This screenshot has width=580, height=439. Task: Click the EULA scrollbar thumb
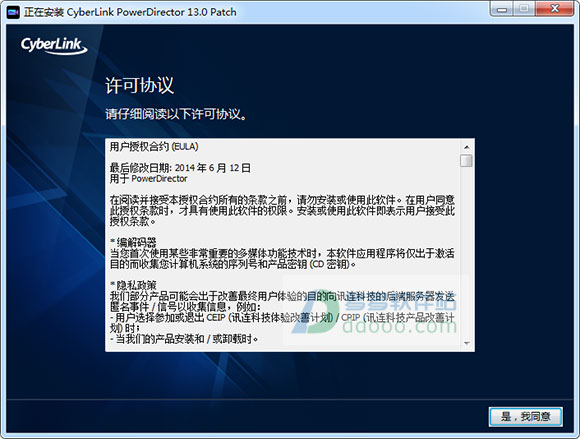coord(466,161)
